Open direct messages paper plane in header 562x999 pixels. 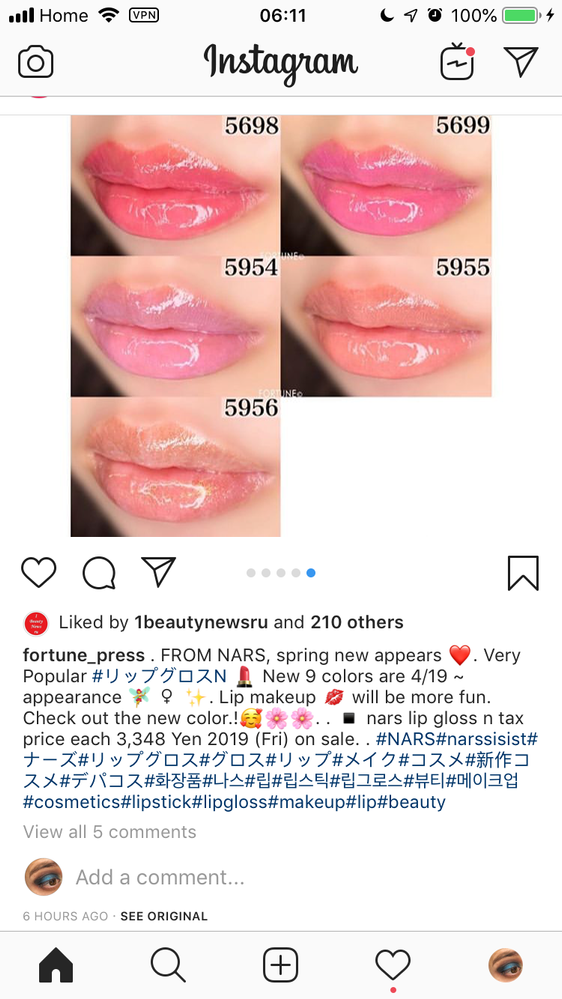point(521,61)
